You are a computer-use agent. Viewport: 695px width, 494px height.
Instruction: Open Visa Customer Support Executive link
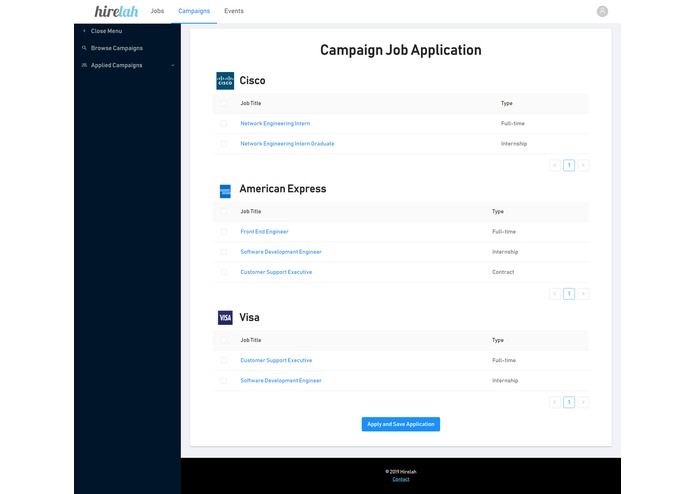(x=276, y=360)
